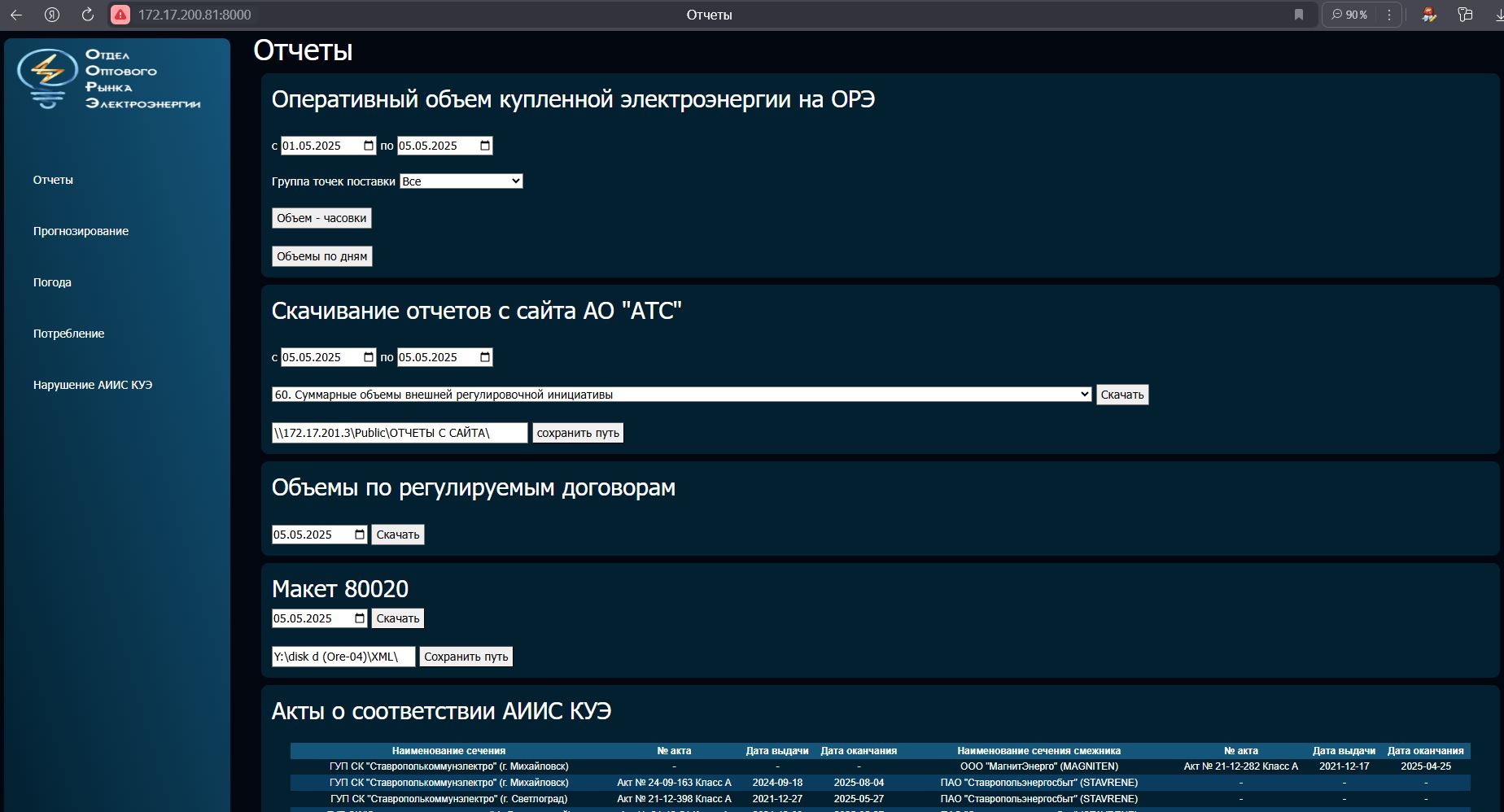The width and height of the screenshot is (1504, 812).
Task: Reload the page with the refresh icon
Action: 88,15
